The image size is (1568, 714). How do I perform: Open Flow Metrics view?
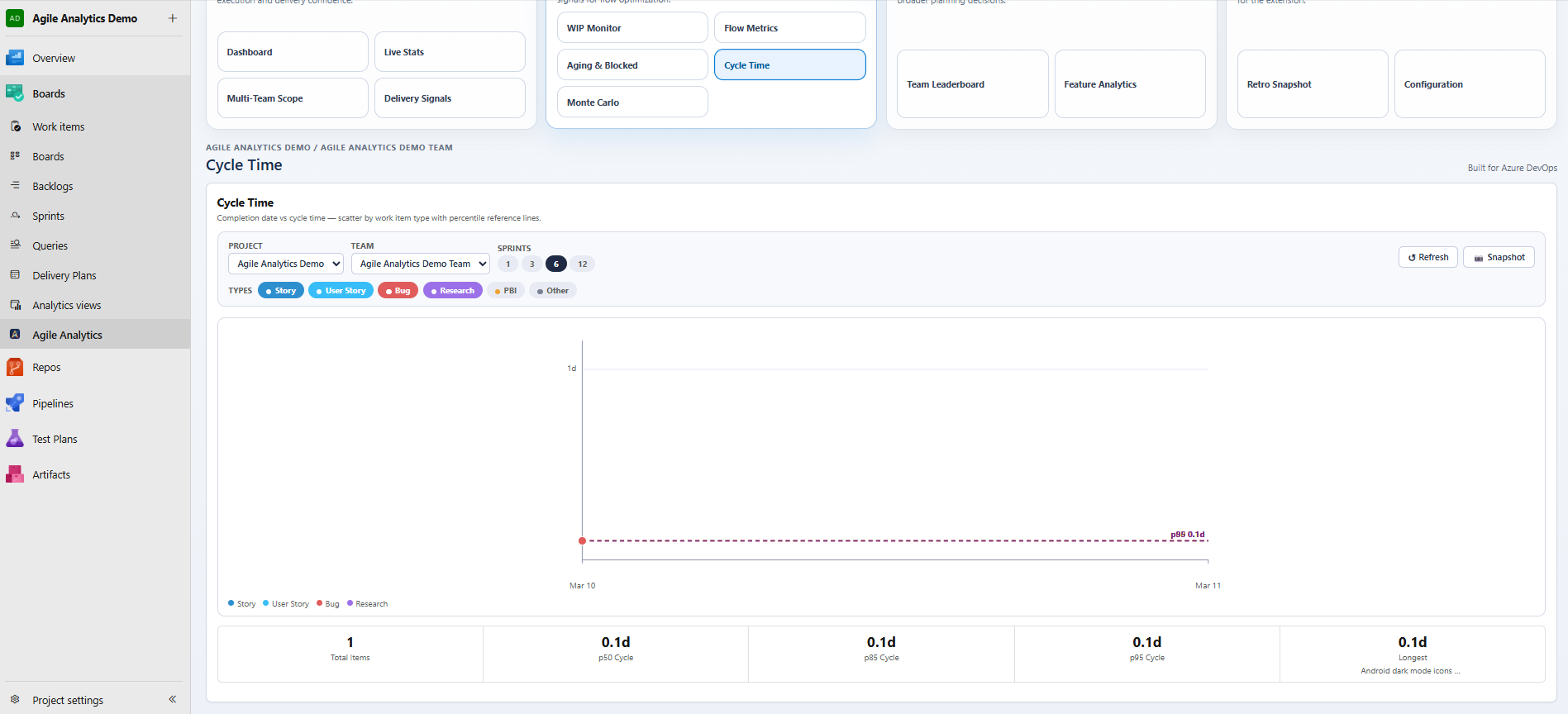pyautogui.click(x=790, y=28)
